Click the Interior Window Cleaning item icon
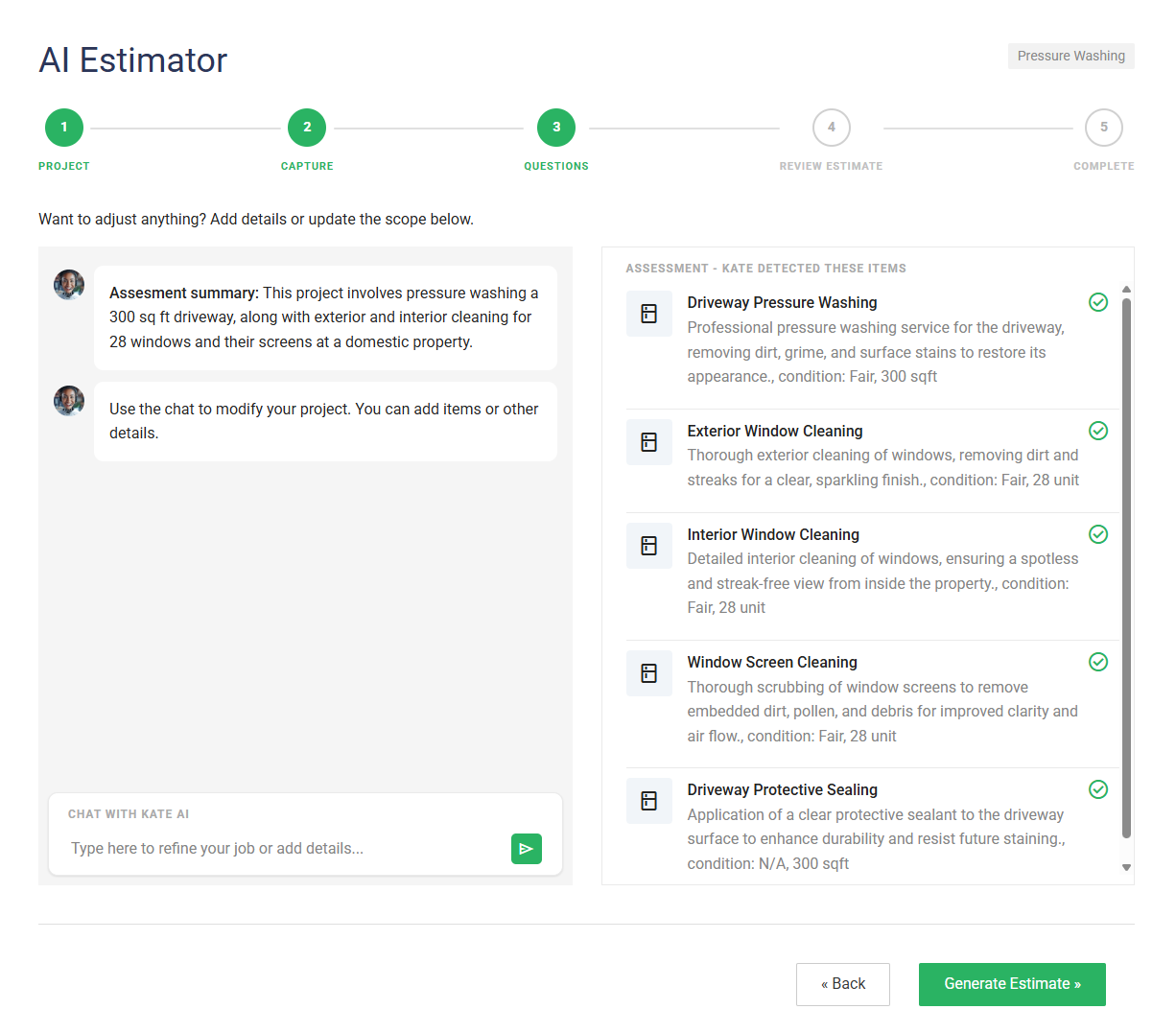The width and height of the screenshot is (1176, 1033). pos(648,546)
